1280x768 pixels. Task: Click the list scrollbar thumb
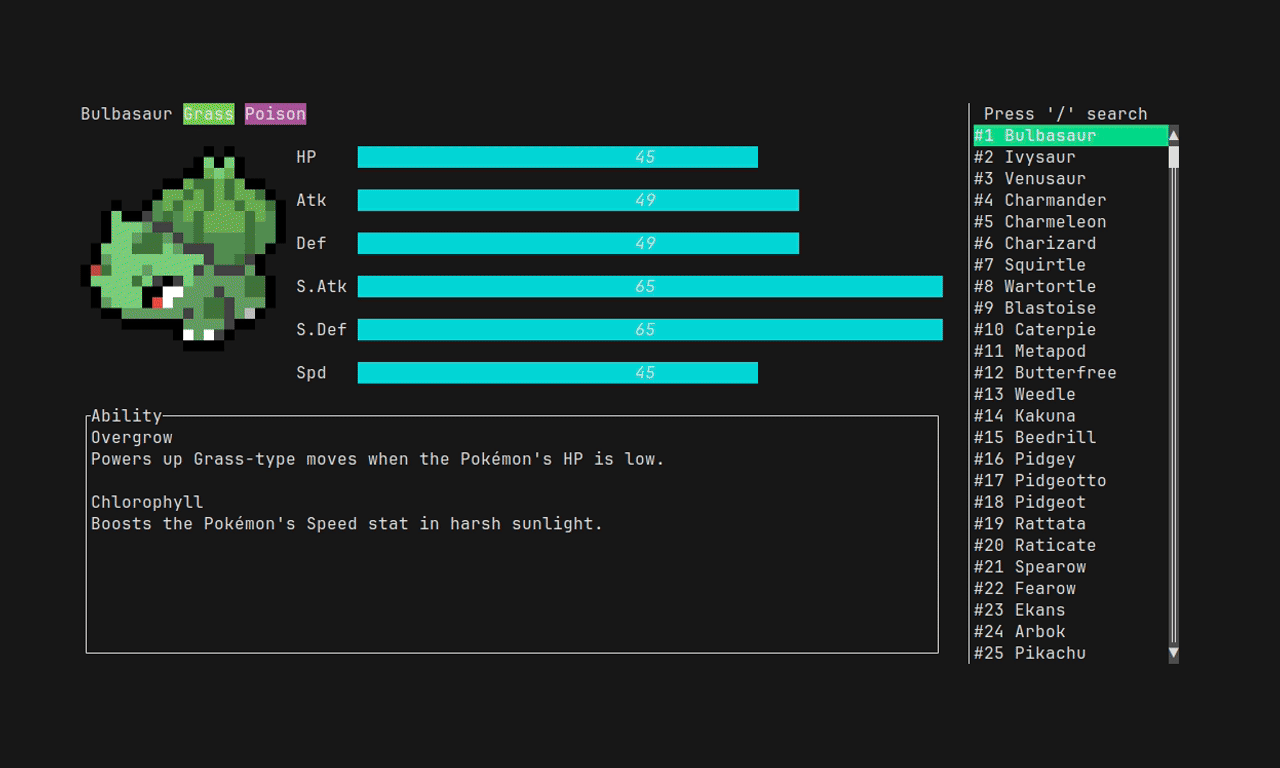coord(1174,157)
